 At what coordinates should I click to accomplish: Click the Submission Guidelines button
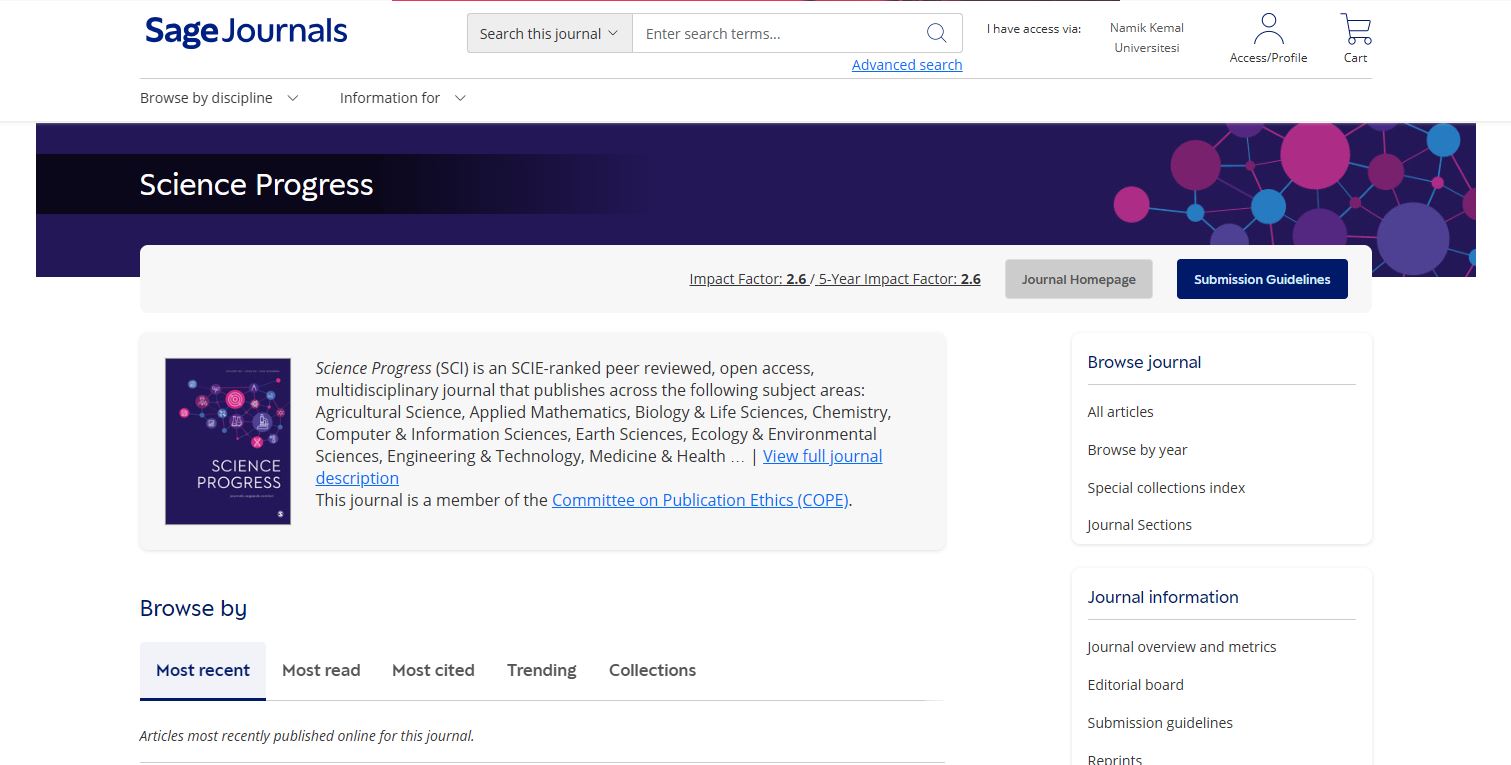[1262, 279]
